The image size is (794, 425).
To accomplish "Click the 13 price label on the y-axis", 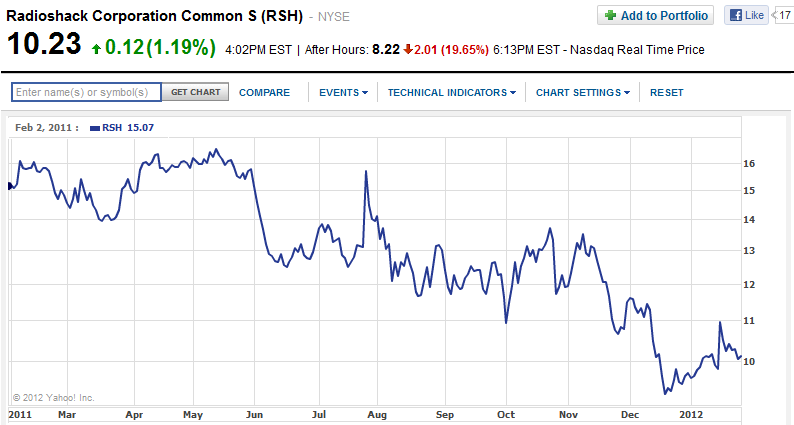I will pos(749,250).
